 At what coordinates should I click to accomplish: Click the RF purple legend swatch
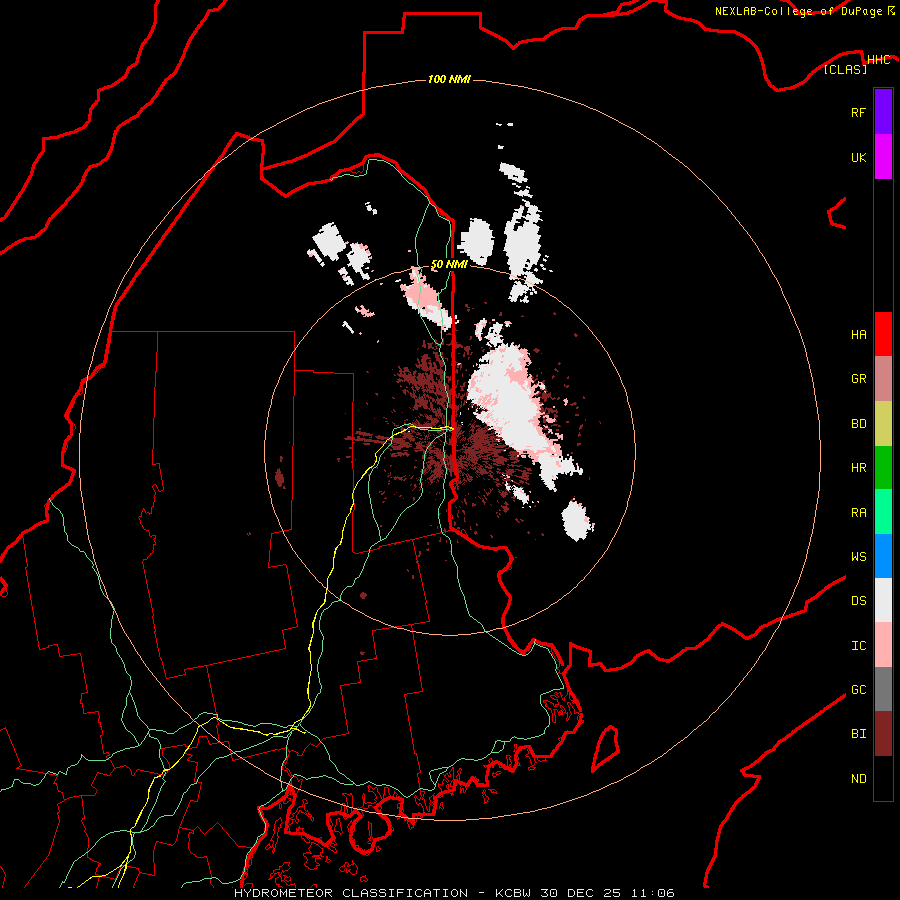click(883, 112)
